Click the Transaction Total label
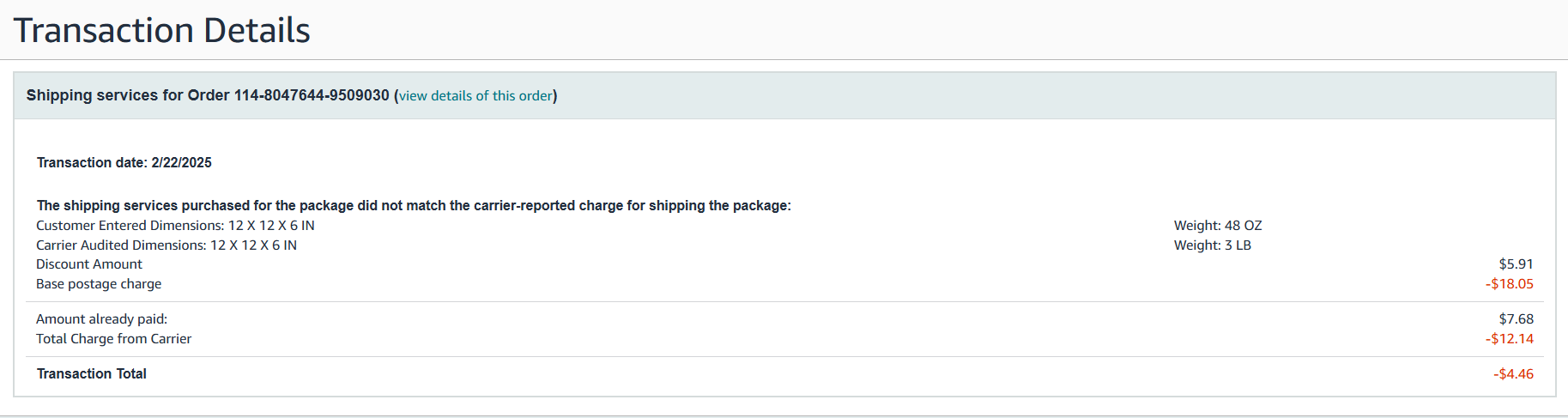The height and width of the screenshot is (418, 1568). pyautogui.click(x=92, y=374)
